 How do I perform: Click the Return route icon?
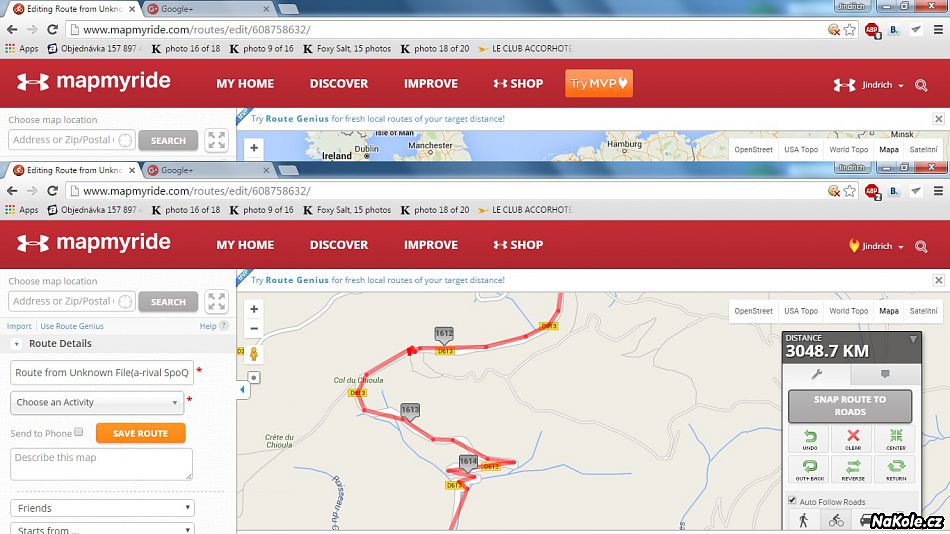click(894, 470)
